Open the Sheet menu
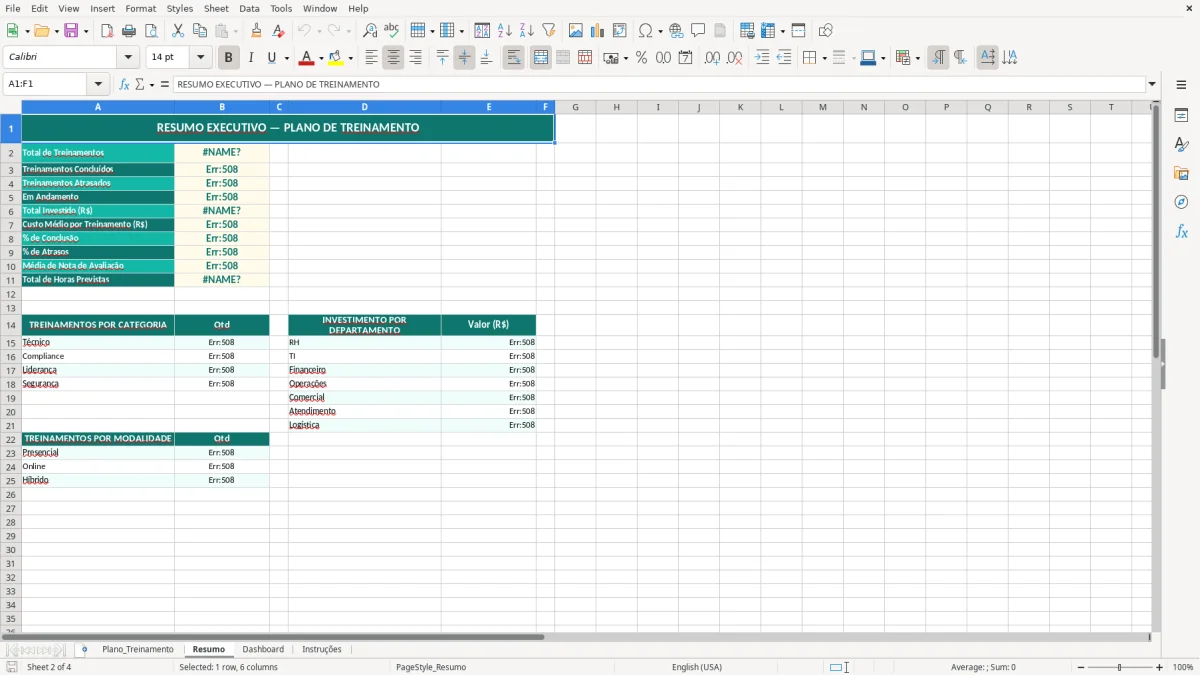 (216, 8)
